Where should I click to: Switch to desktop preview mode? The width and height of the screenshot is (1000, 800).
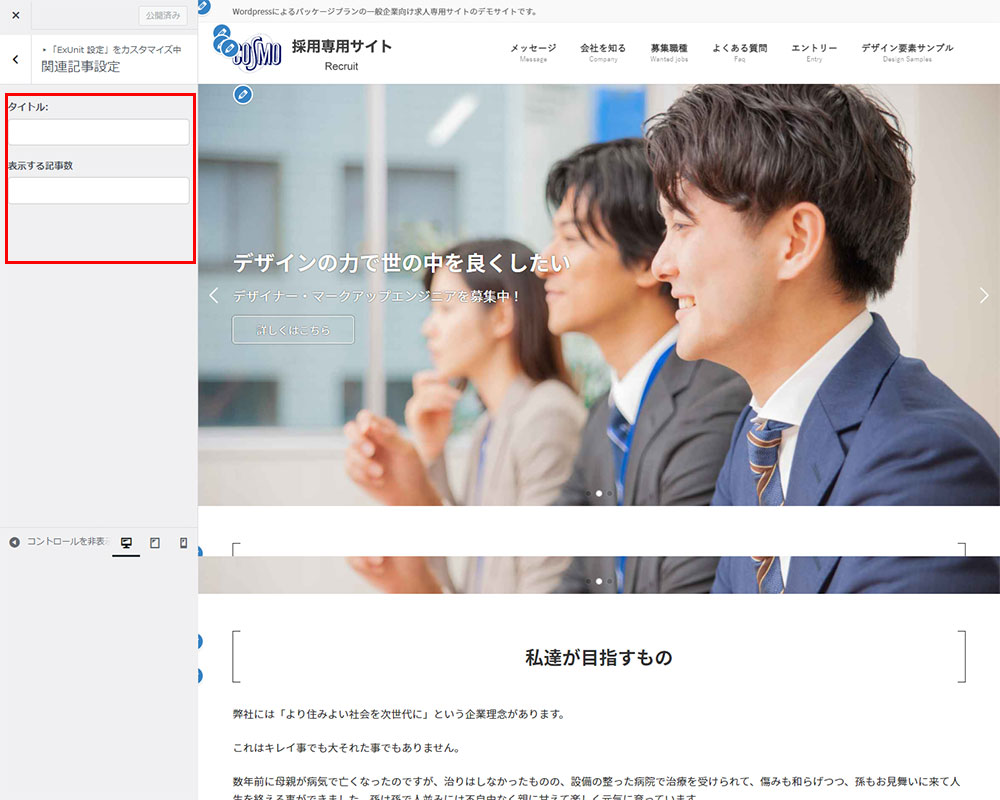pyautogui.click(x=126, y=542)
